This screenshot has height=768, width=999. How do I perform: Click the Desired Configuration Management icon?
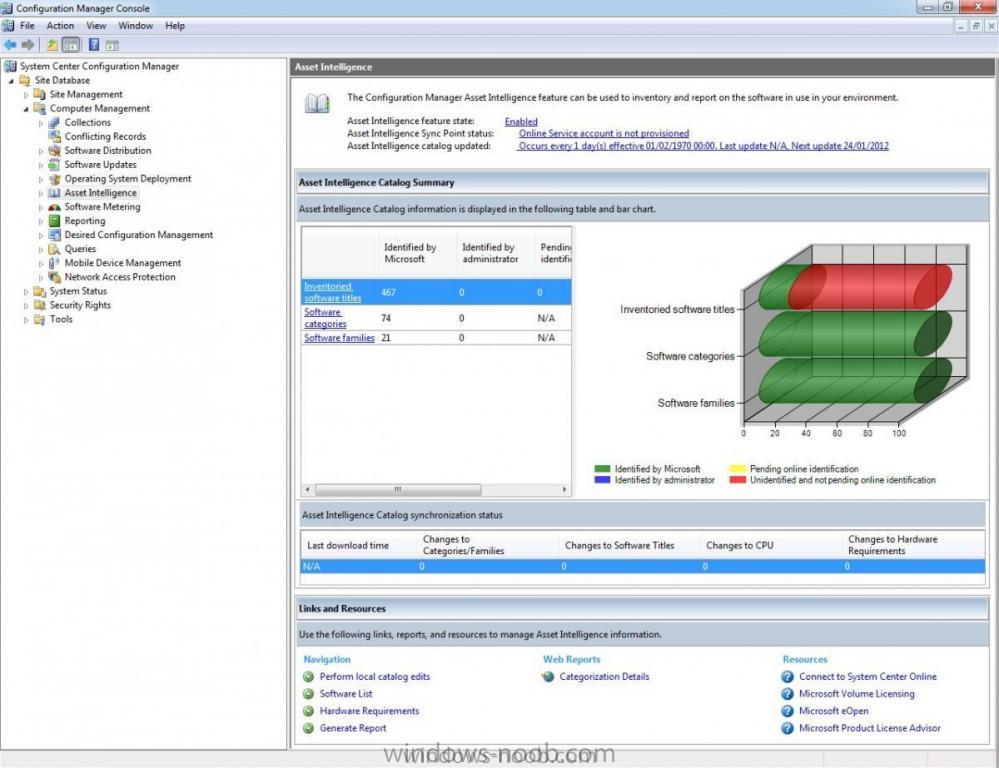click(55, 235)
